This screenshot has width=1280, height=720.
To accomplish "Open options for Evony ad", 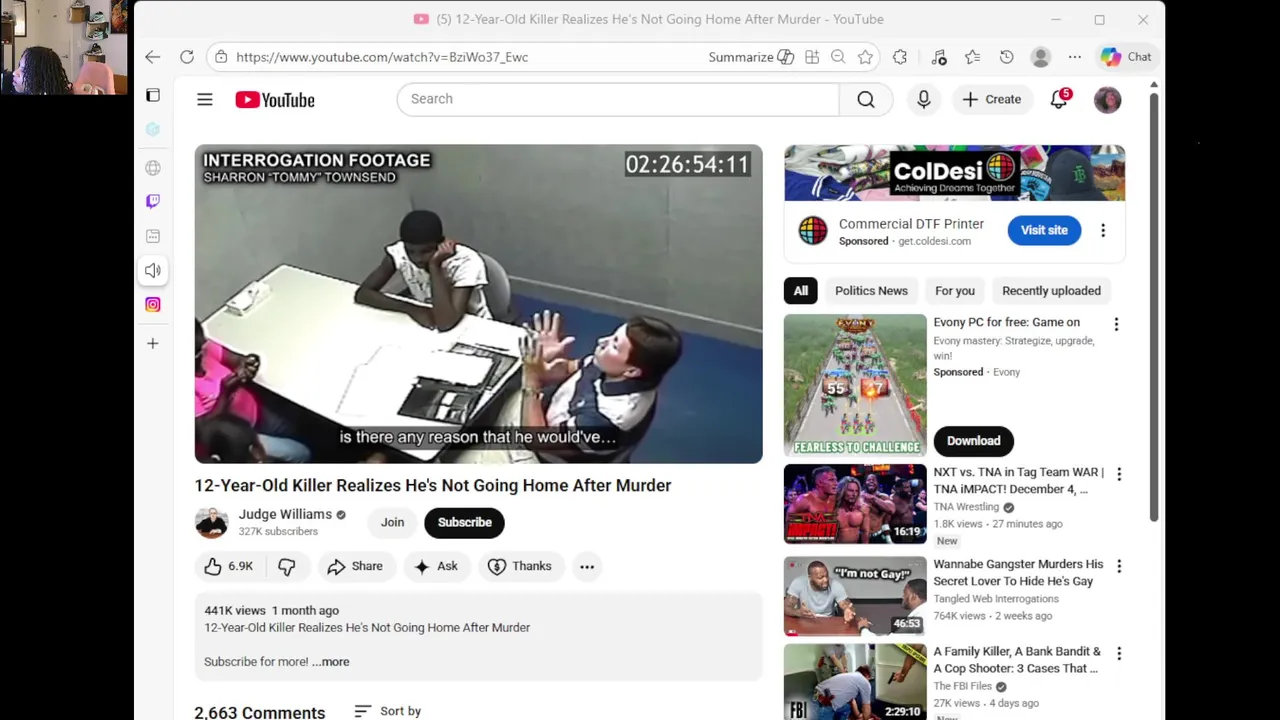I will 1116,324.
